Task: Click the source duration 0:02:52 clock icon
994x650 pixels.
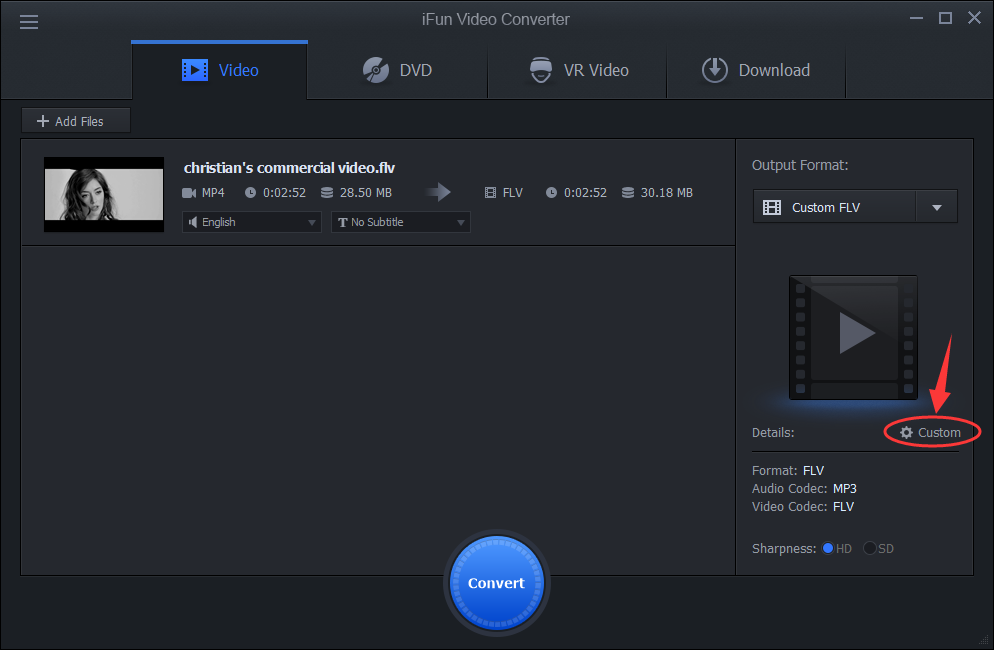Action: point(250,193)
